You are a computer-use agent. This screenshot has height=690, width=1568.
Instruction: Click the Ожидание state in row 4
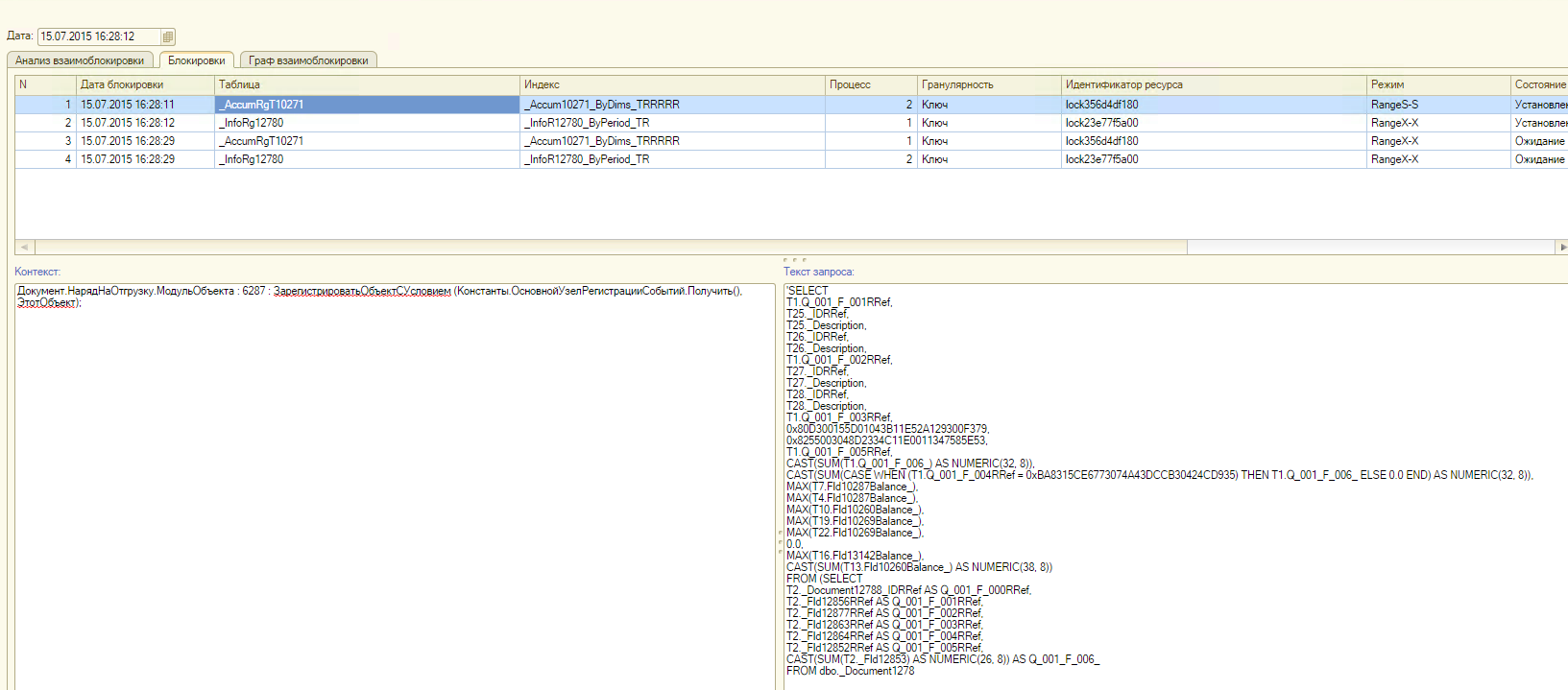[x=1539, y=159]
